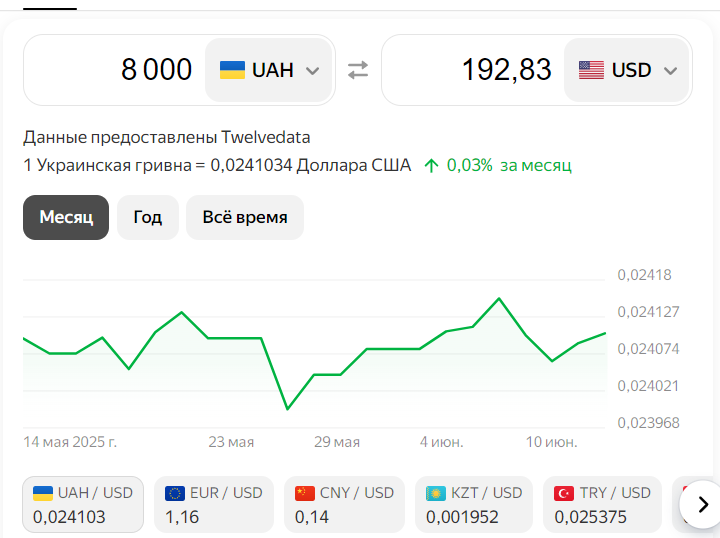This screenshot has height=538, width=720.
Task: Click the 0,03% за месяц change text
Action: (x=509, y=165)
